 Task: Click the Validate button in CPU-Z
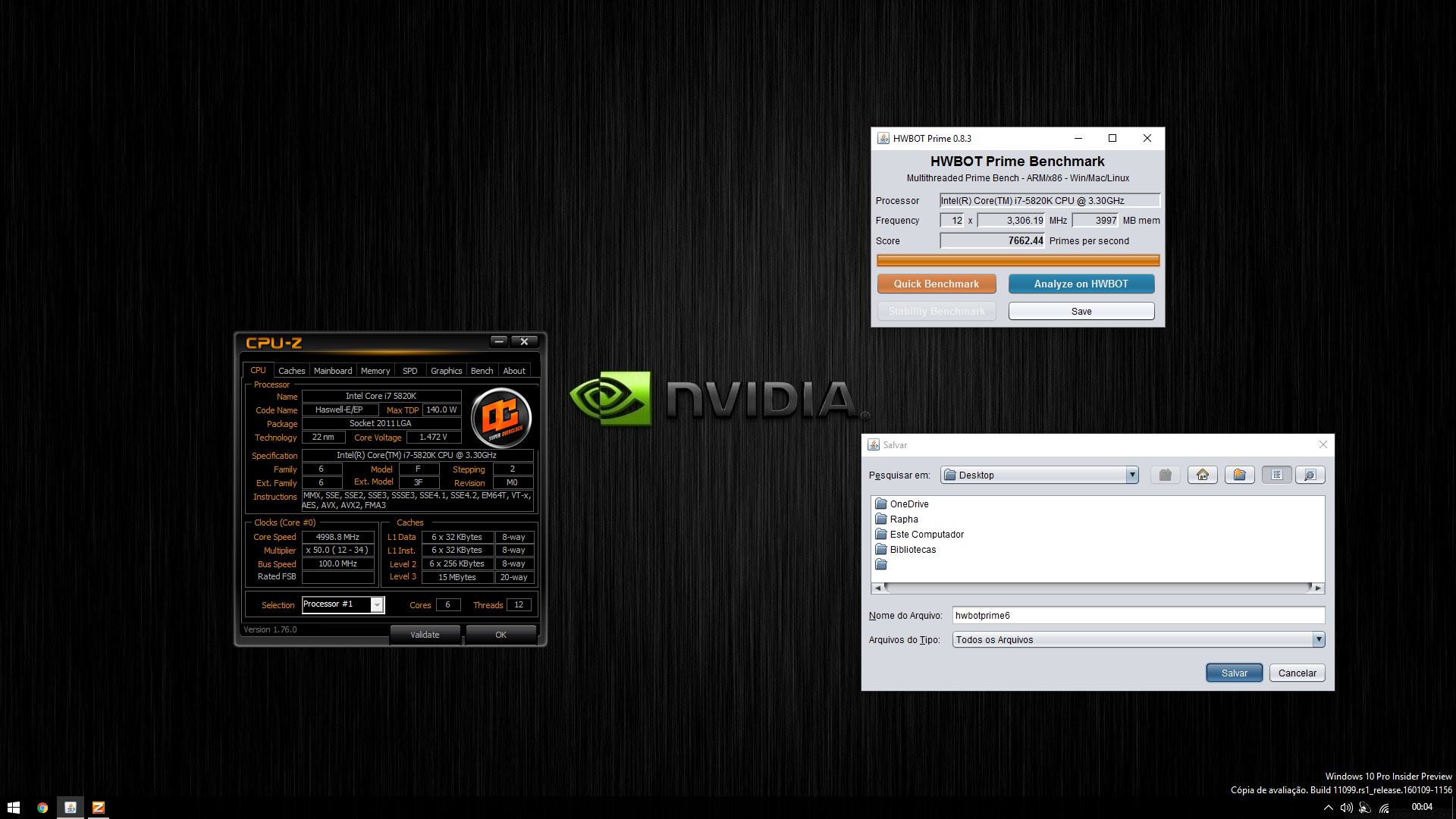click(425, 635)
